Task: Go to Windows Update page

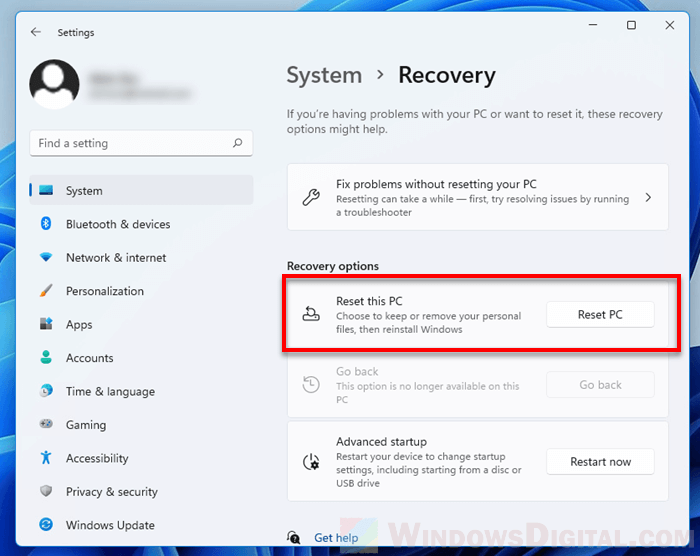Action: [110, 525]
